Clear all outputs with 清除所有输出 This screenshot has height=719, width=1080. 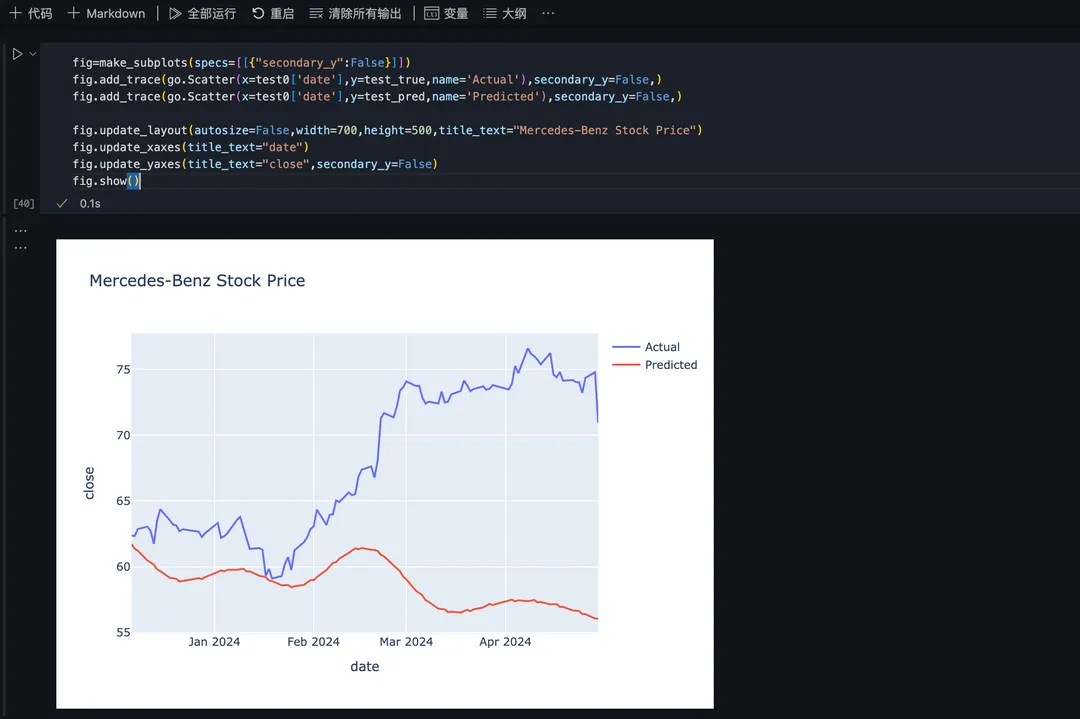355,13
